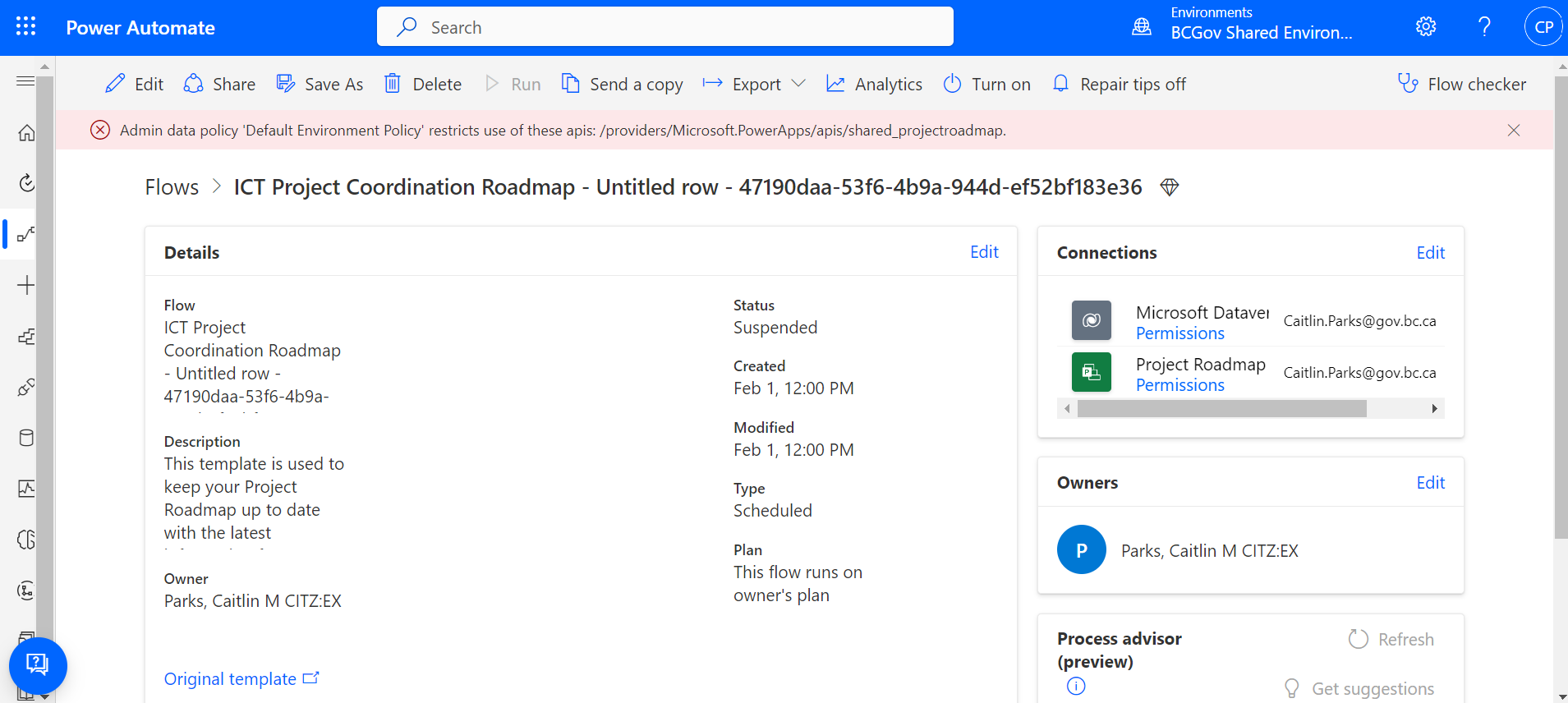Image resolution: width=1568 pixels, height=703 pixels.
Task: Click the Connections horizontal scrollbar thumb
Action: coord(1222,408)
